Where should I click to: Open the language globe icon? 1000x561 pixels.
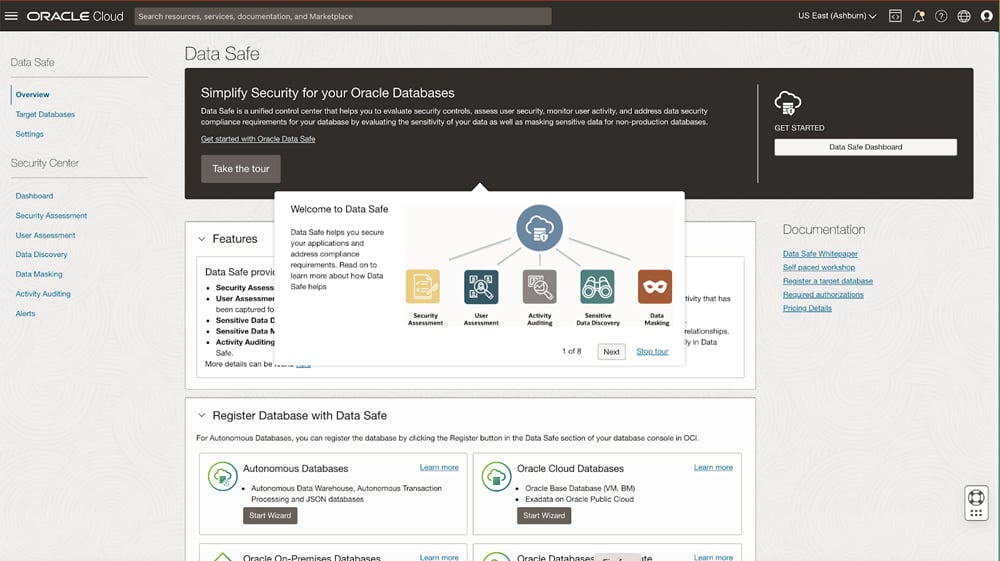(964, 16)
